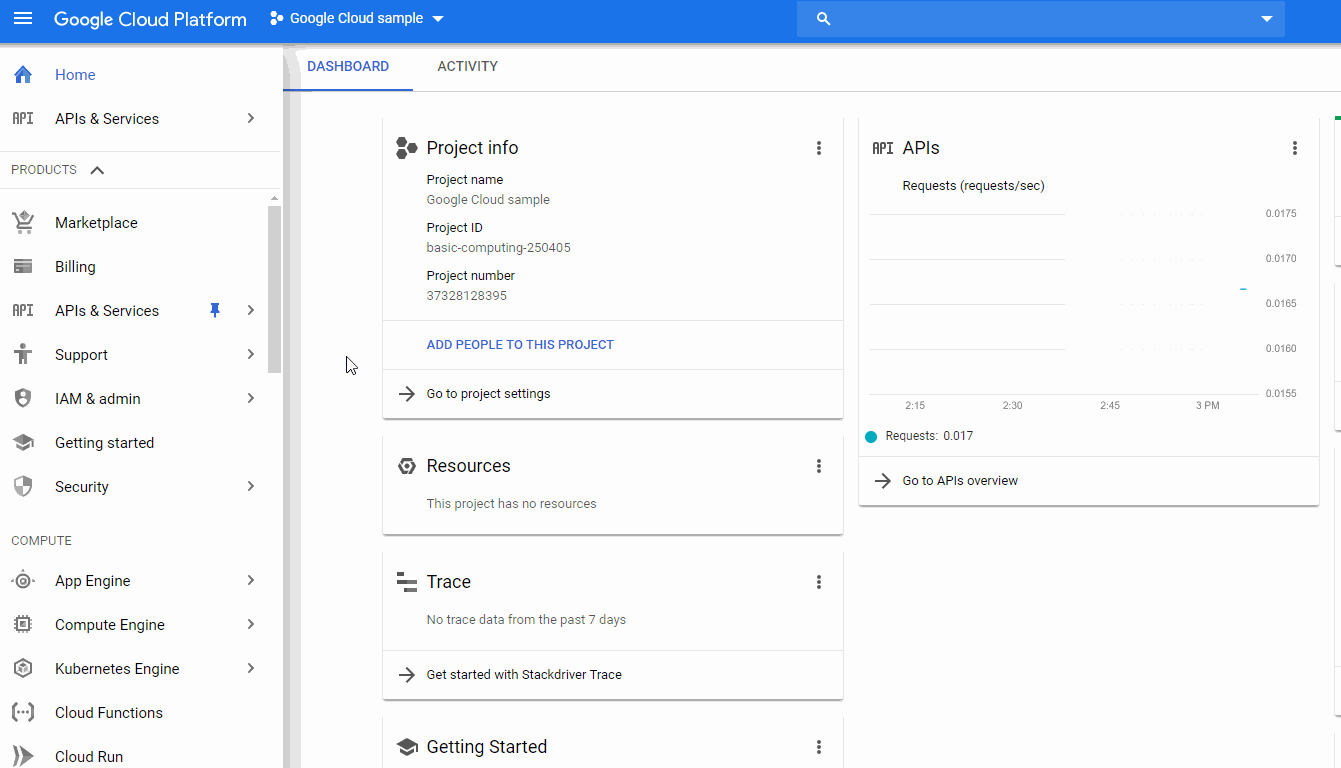The width and height of the screenshot is (1341, 768).
Task: Click the Security shield icon
Action: (x=22, y=486)
